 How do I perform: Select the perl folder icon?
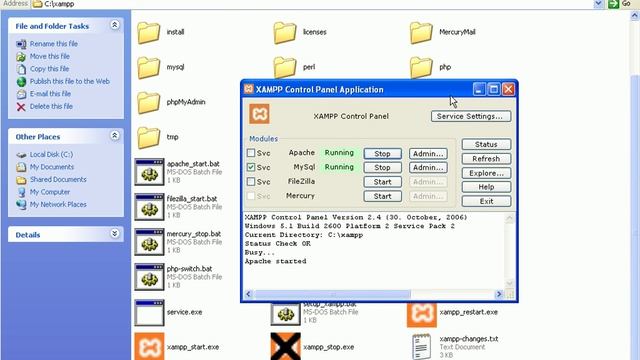click(x=284, y=67)
